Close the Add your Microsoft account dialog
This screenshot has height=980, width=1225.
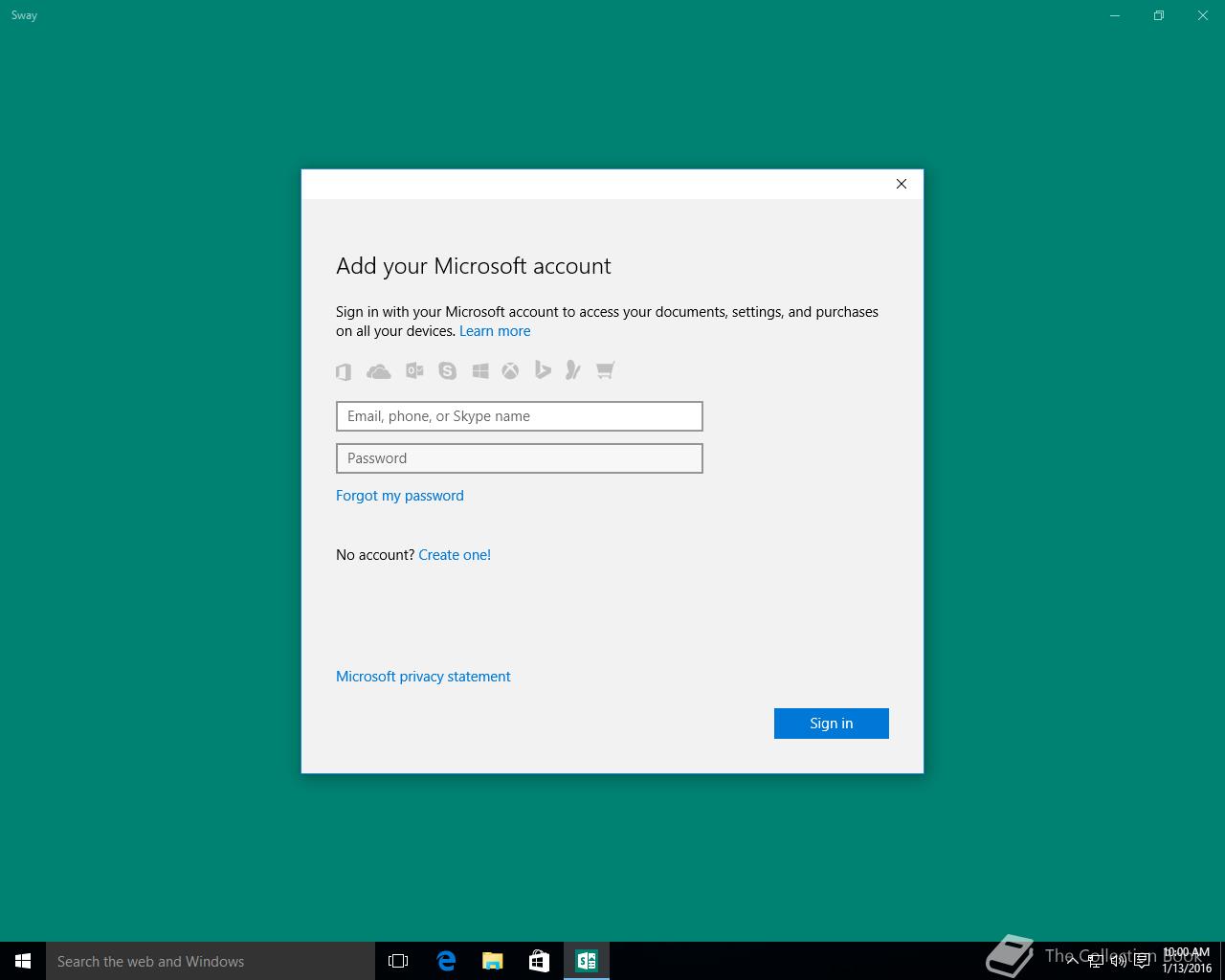(902, 184)
